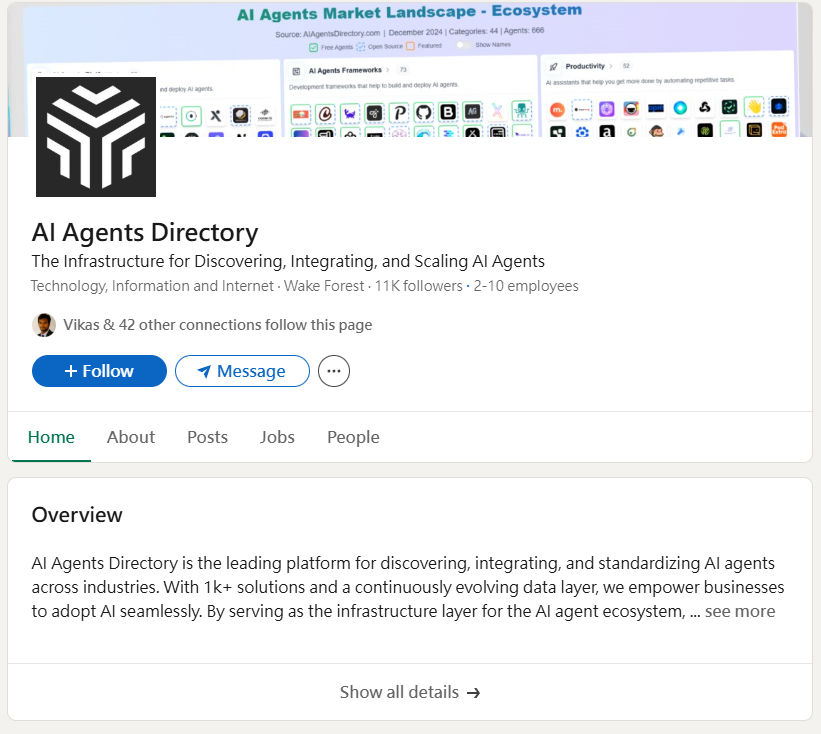Screen dimensions: 821x734
Task: Click Vikas's profile picture
Action: click(44, 325)
